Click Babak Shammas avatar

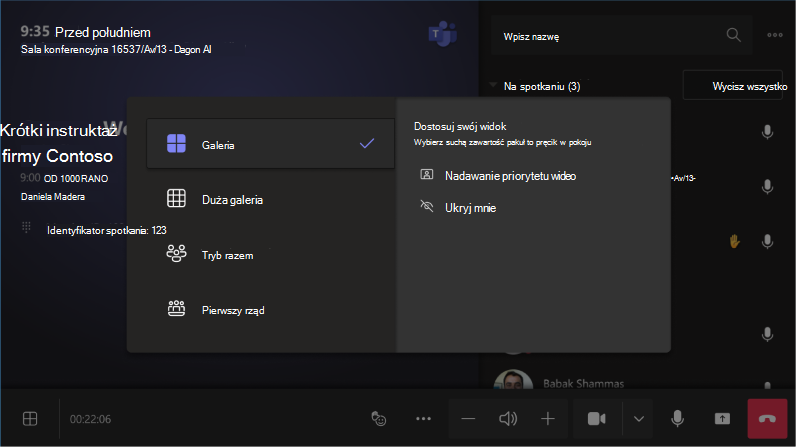click(513, 380)
